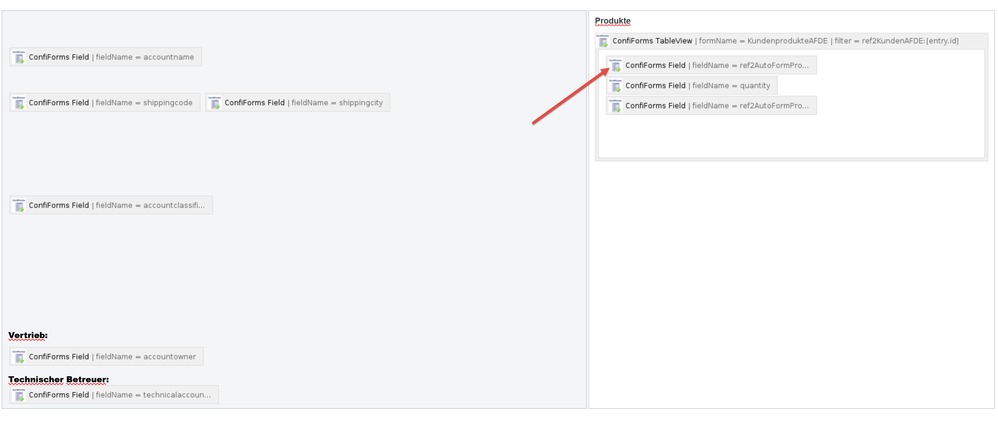998x425 pixels.
Task: Click the ConfiForms TableView macro icon
Action: 603,41
